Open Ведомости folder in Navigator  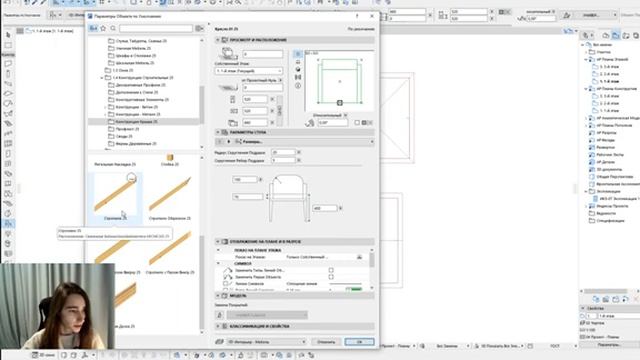(606, 213)
